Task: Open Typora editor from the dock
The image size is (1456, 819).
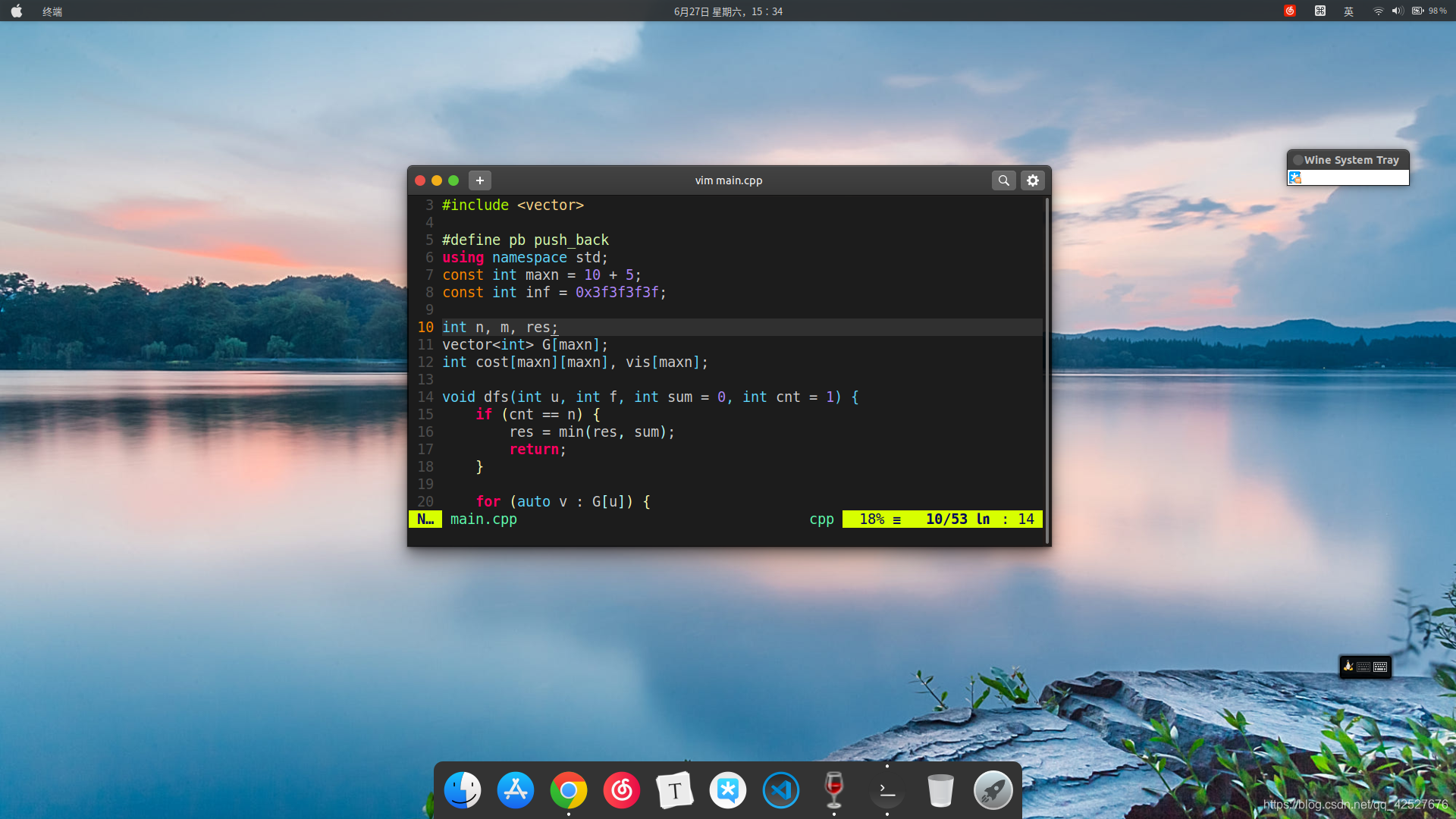Action: point(674,790)
